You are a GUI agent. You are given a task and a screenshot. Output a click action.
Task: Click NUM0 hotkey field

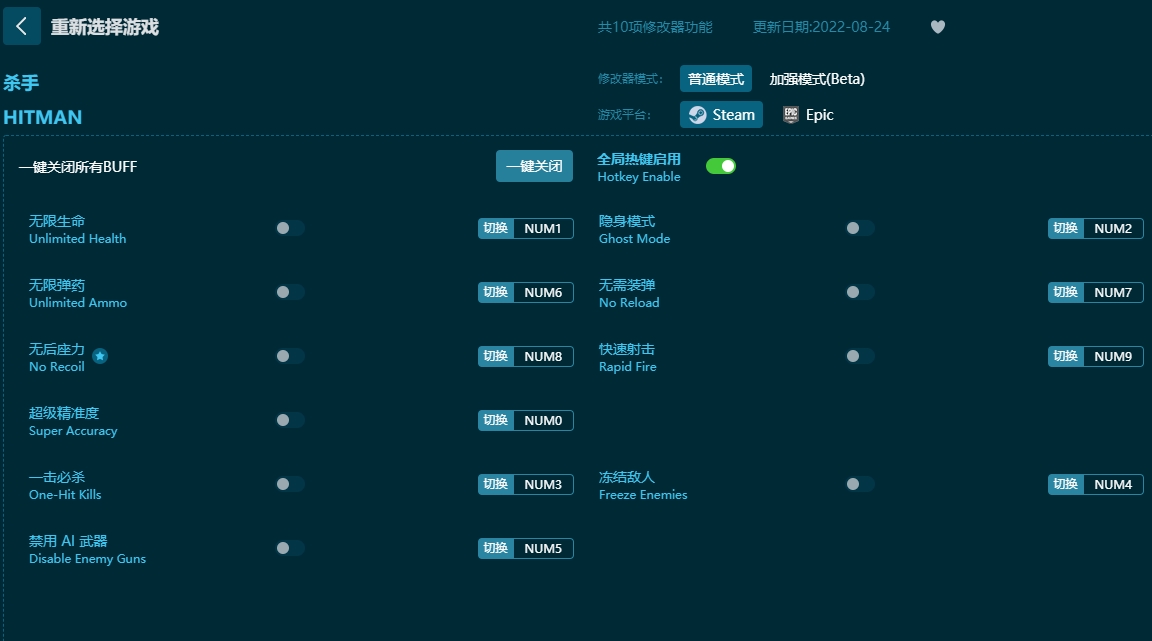[x=543, y=420]
